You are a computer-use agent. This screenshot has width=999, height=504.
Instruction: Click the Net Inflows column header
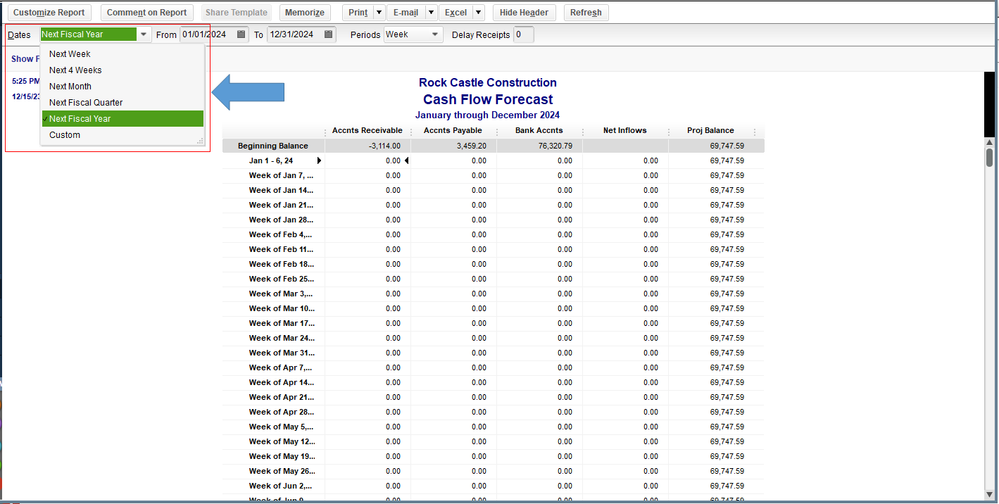pos(624,131)
